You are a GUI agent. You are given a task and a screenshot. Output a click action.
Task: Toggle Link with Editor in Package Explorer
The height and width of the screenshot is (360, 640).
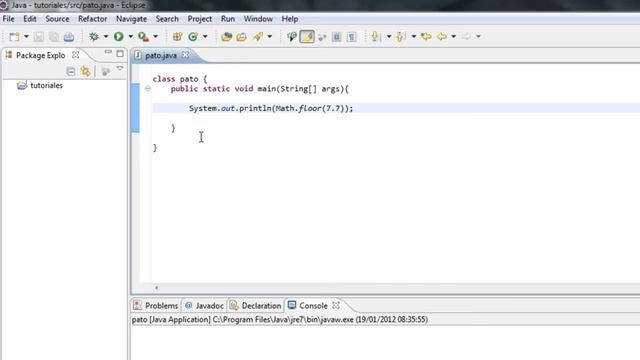(x=85, y=71)
